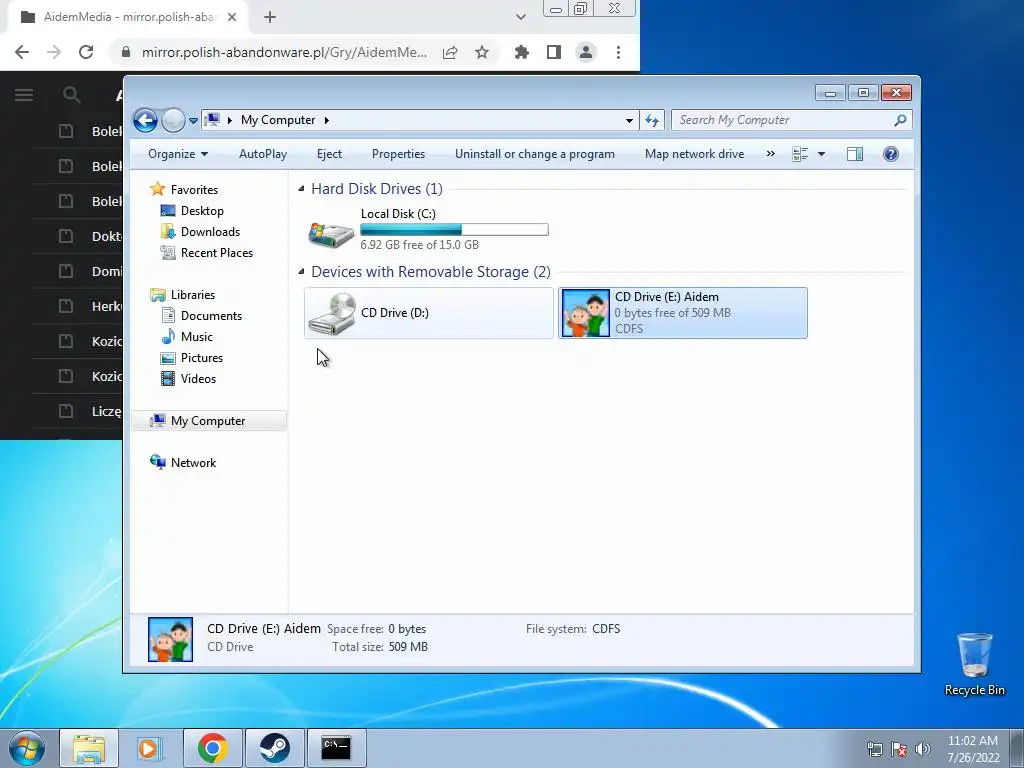
Task: Expand address bar history dropdown
Action: click(x=629, y=120)
